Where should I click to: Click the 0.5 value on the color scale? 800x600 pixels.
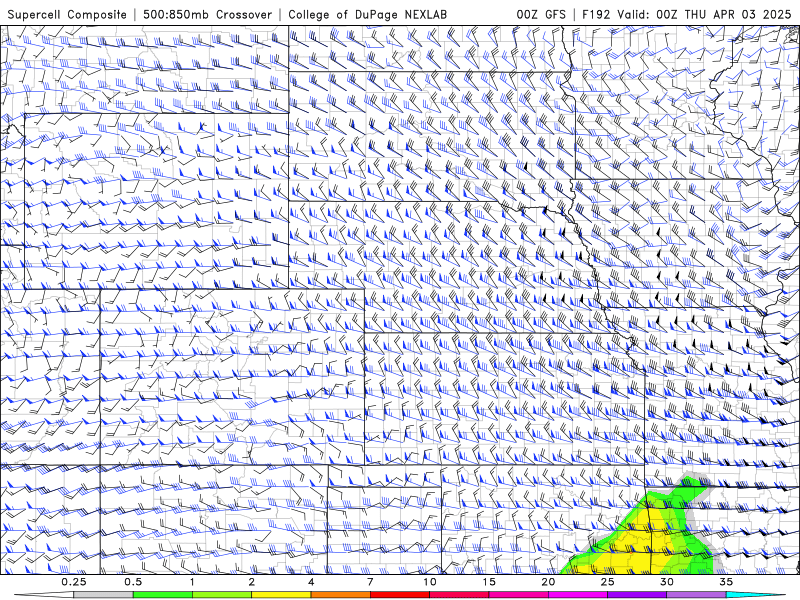133,582
